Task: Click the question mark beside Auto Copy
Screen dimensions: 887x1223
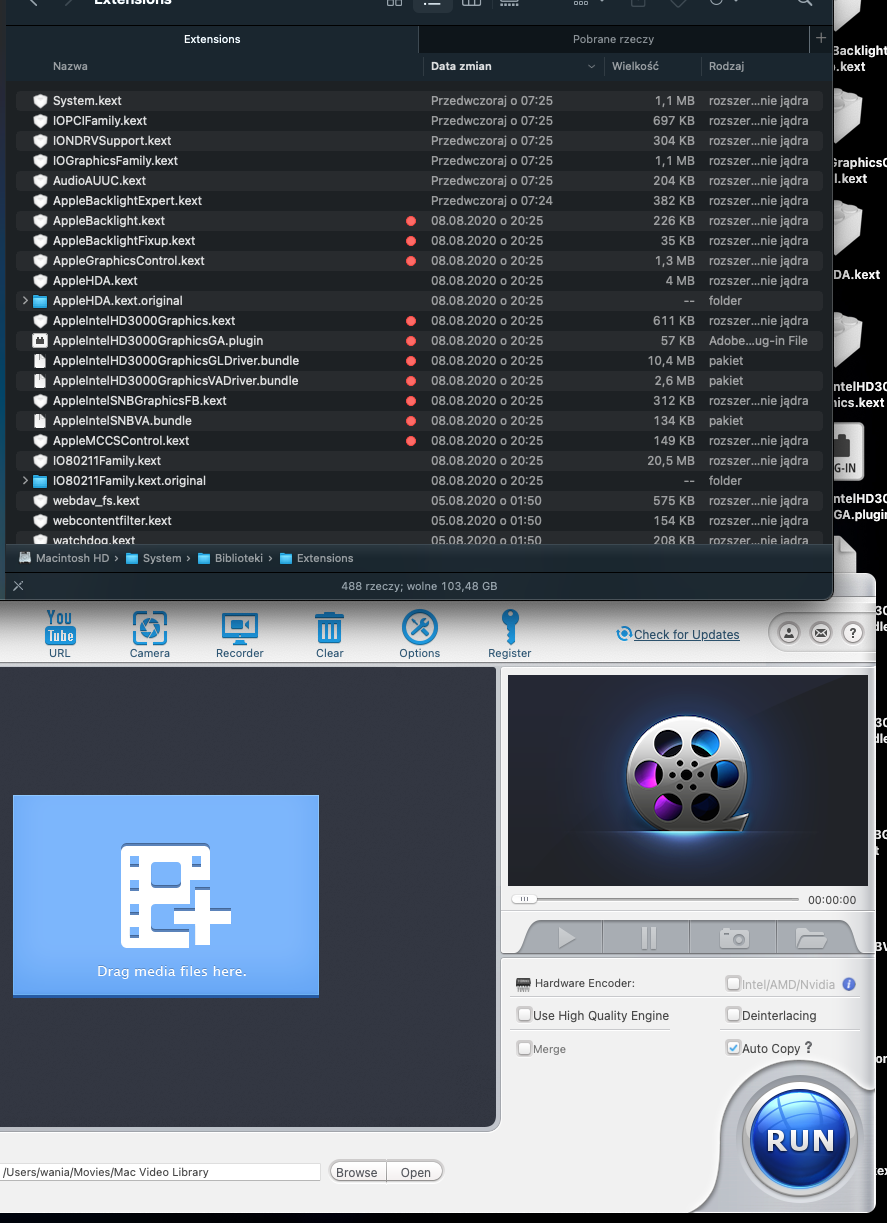Action: pos(808,1048)
